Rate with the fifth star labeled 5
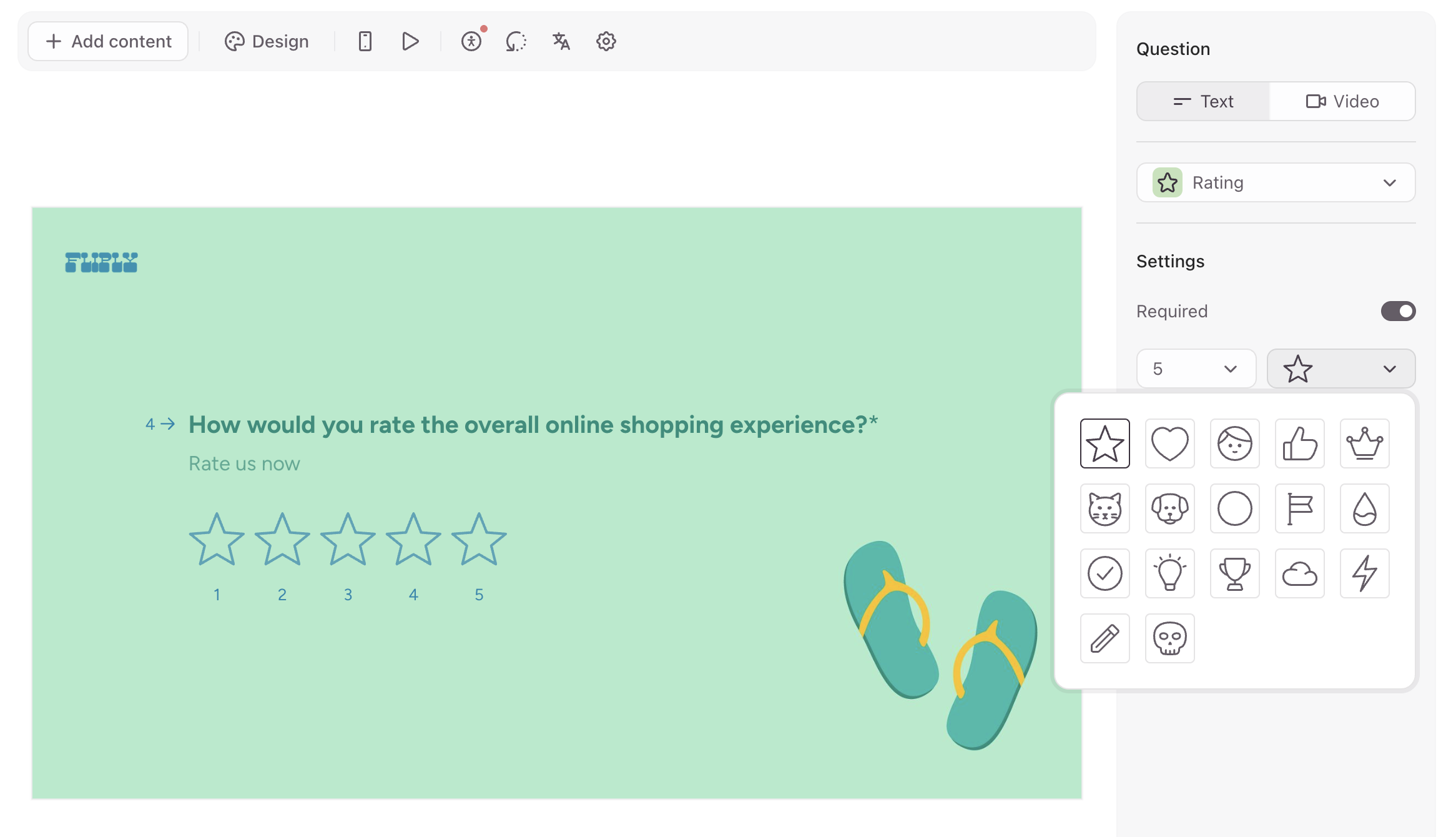The image size is (1456, 837). point(479,539)
